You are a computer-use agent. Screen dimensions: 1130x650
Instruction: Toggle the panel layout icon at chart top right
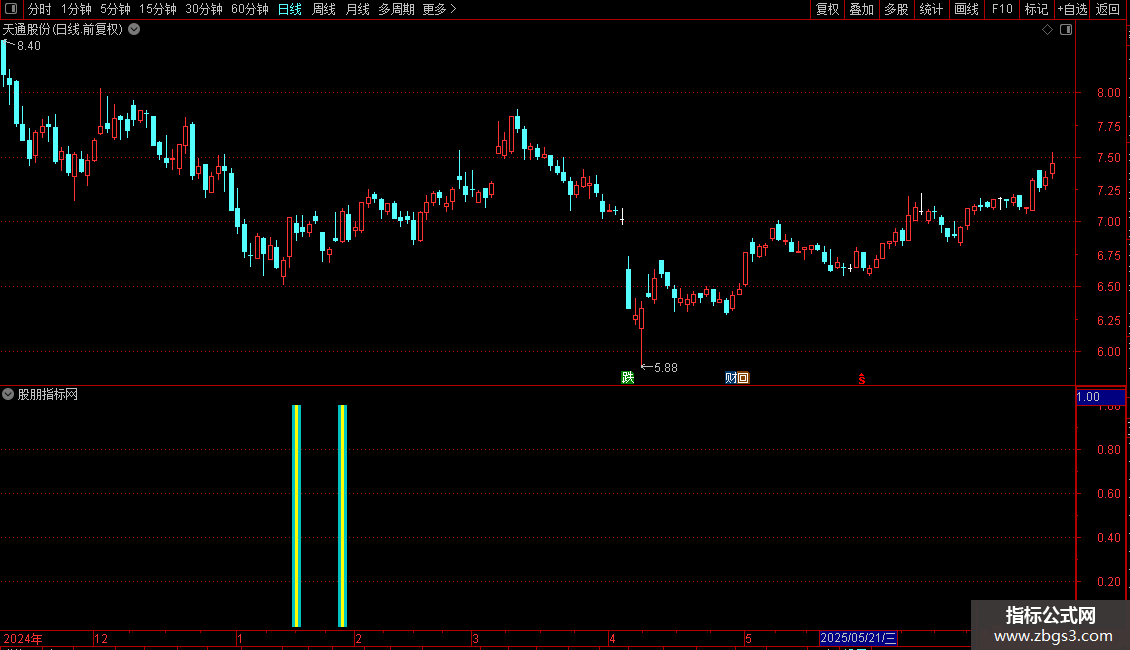[1066, 30]
